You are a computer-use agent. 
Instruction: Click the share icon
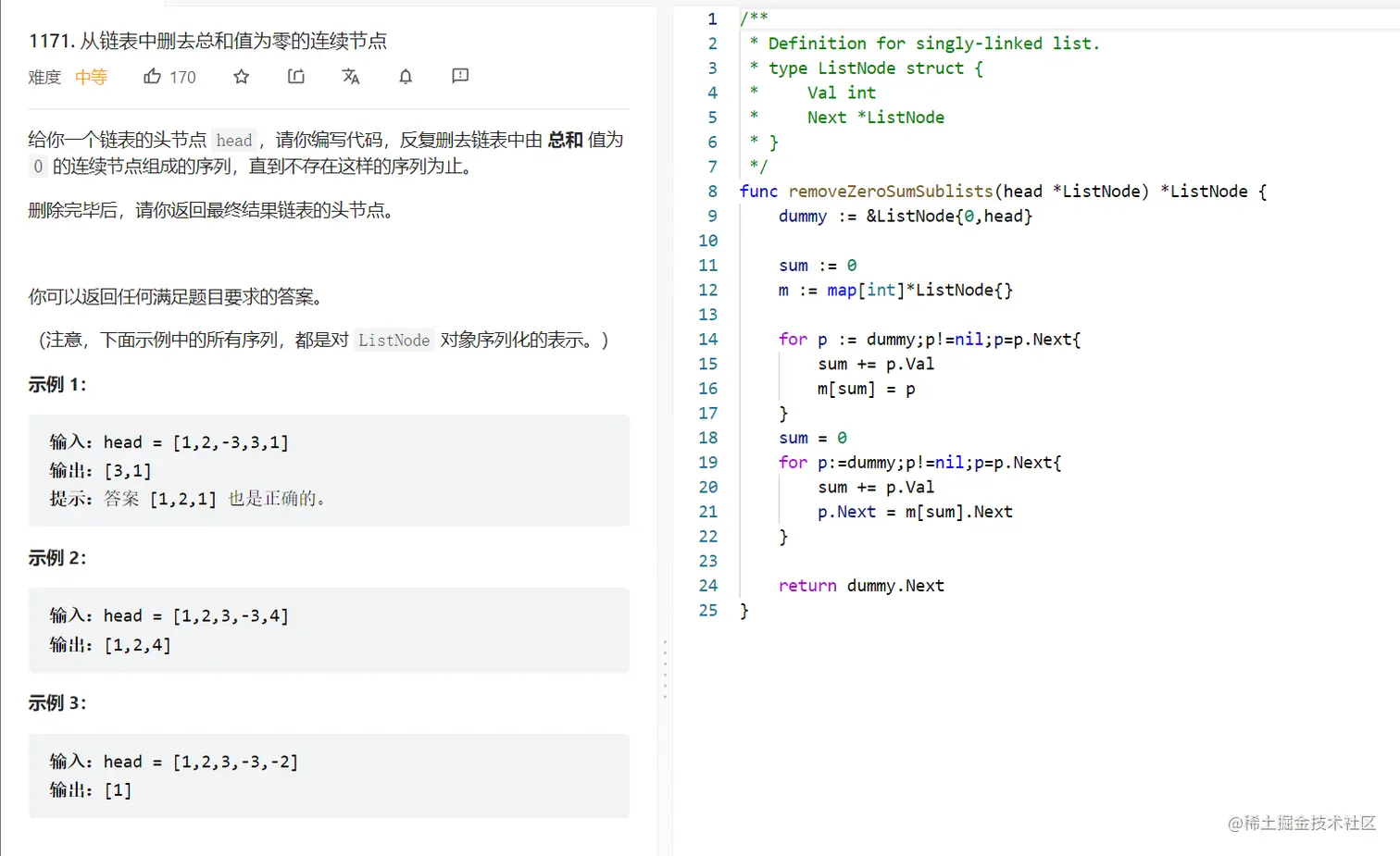coord(296,76)
